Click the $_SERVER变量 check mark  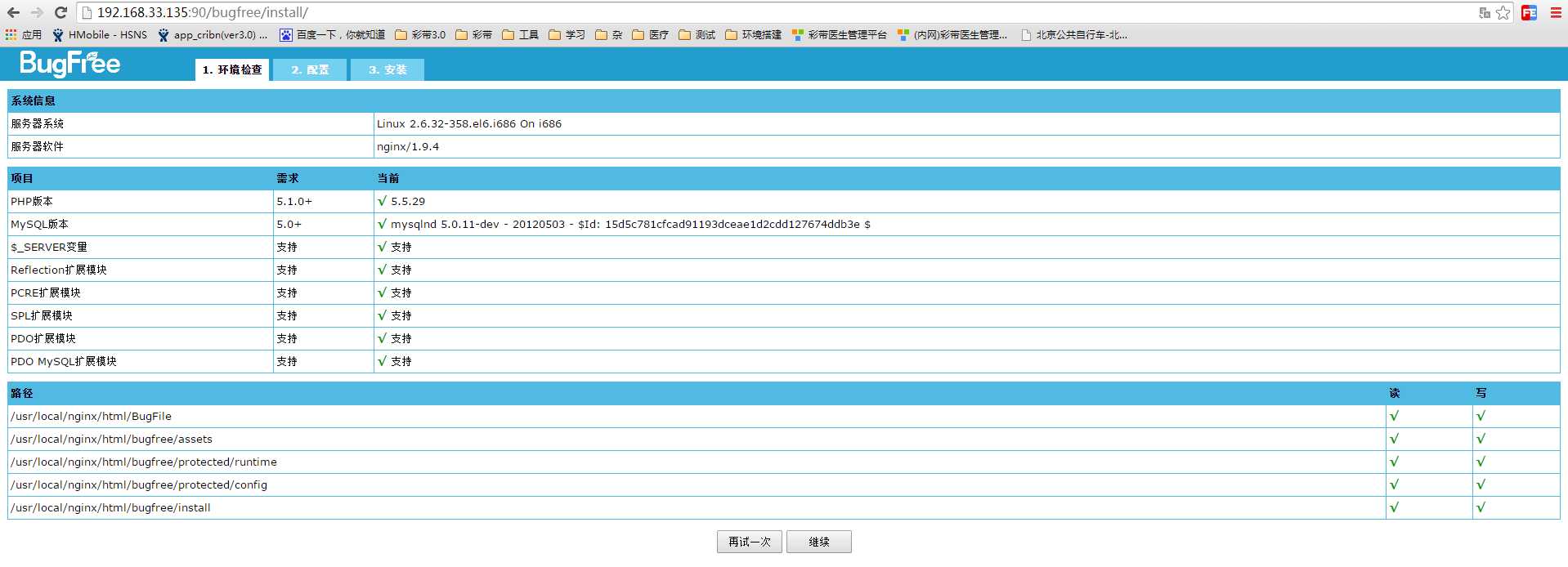click(x=382, y=247)
